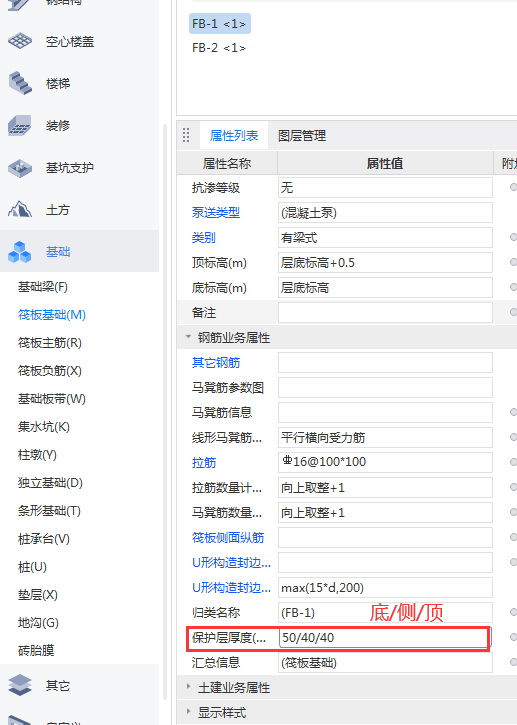Select 桩承台(V) in the component list

coord(43,539)
